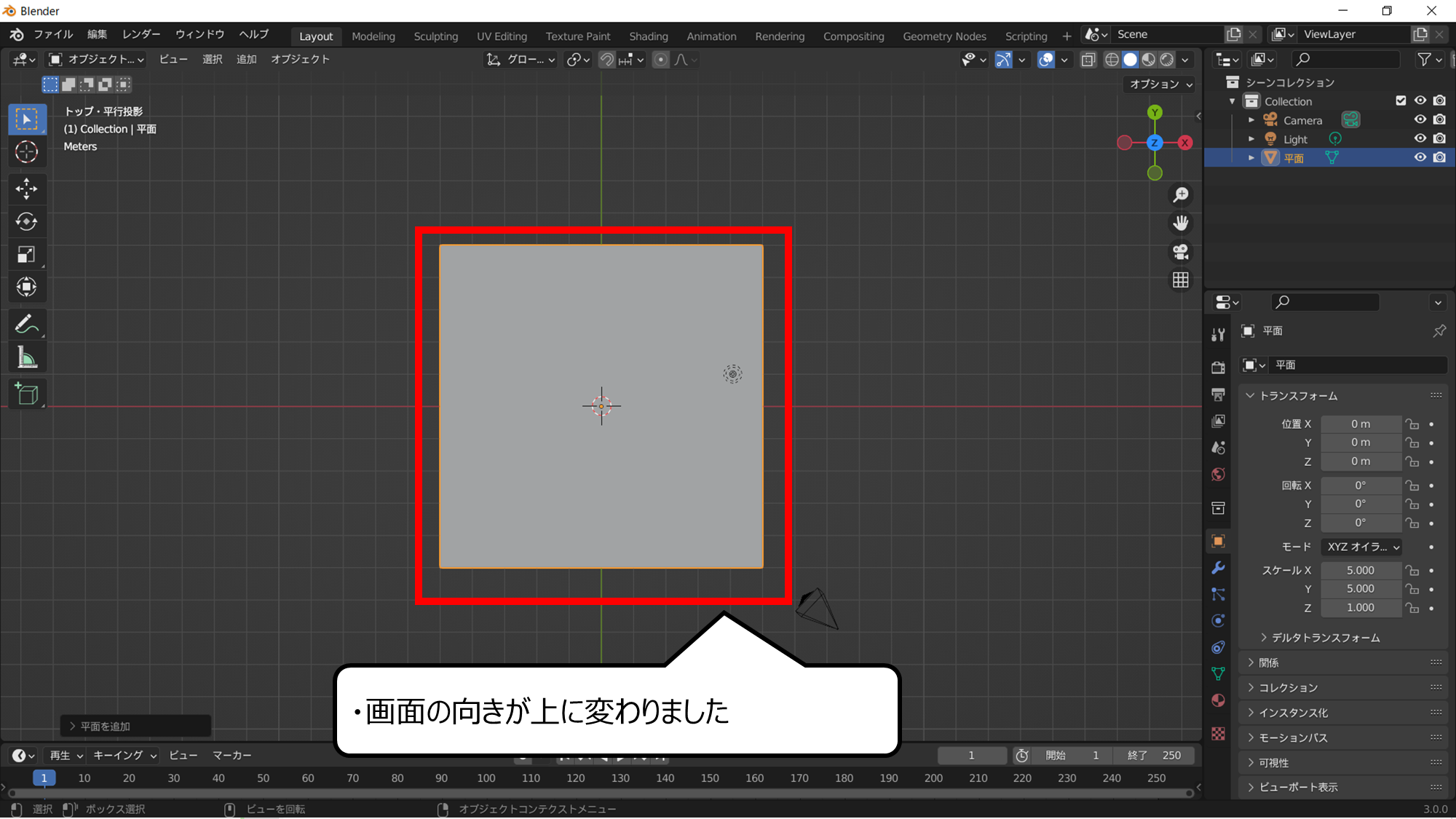This screenshot has width=1456, height=819.
Task: Select the Rotate tool
Action: click(27, 221)
